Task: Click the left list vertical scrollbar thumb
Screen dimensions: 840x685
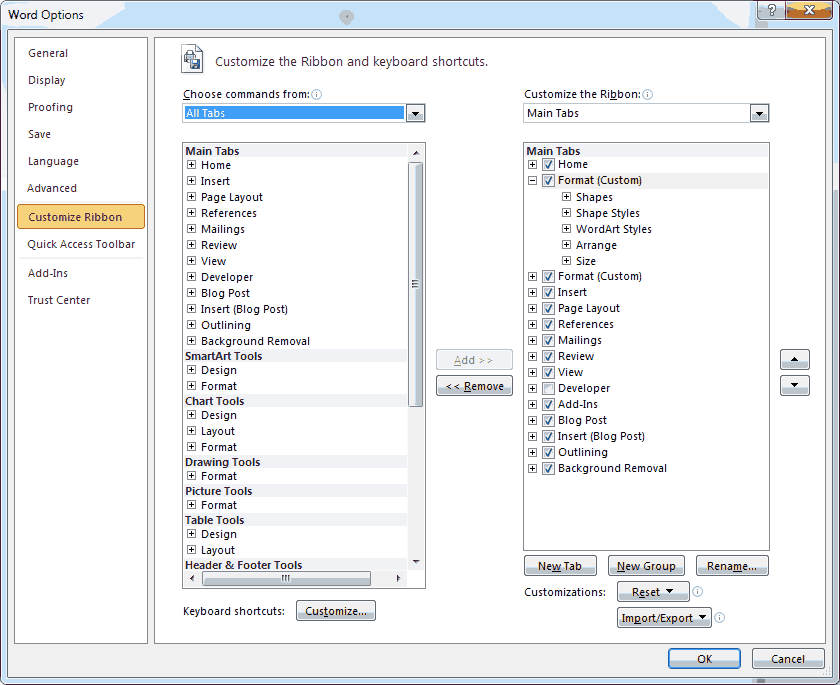Action: pyautogui.click(x=415, y=284)
